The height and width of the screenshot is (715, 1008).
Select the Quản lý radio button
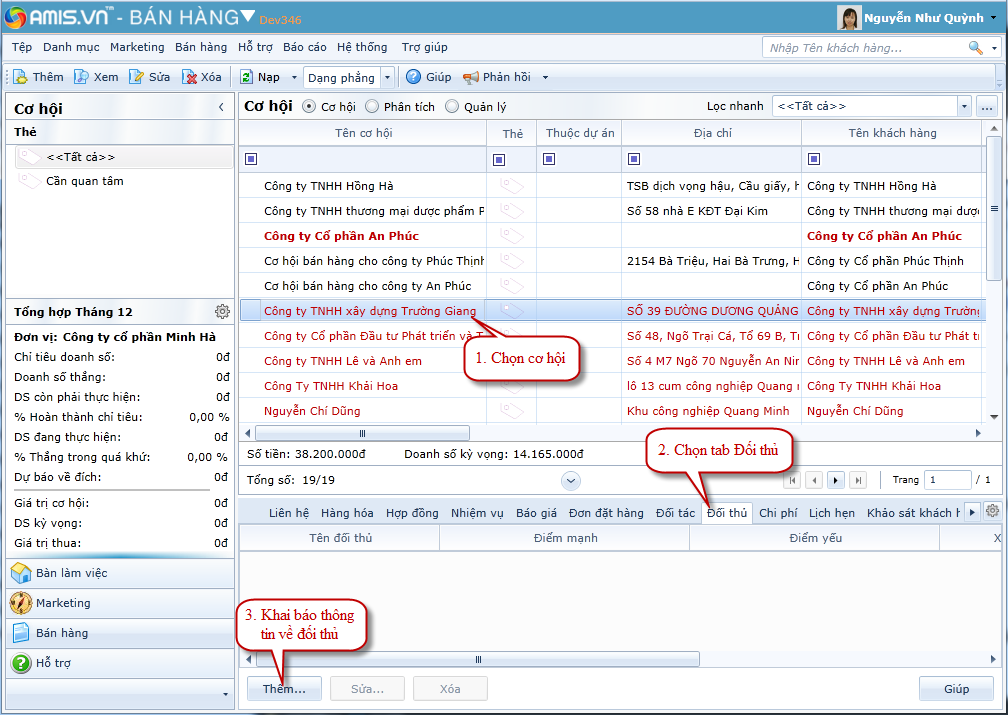pos(452,106)
